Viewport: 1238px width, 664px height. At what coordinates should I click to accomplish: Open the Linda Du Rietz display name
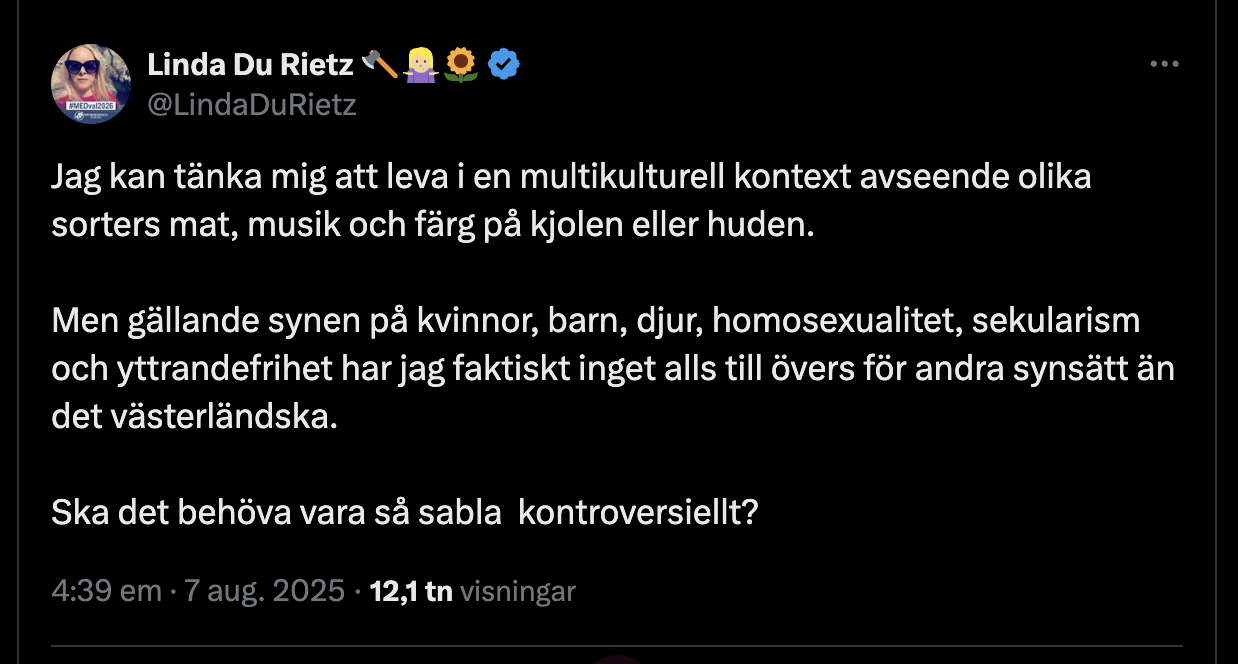pyautogui.click(x=250, y=66)
